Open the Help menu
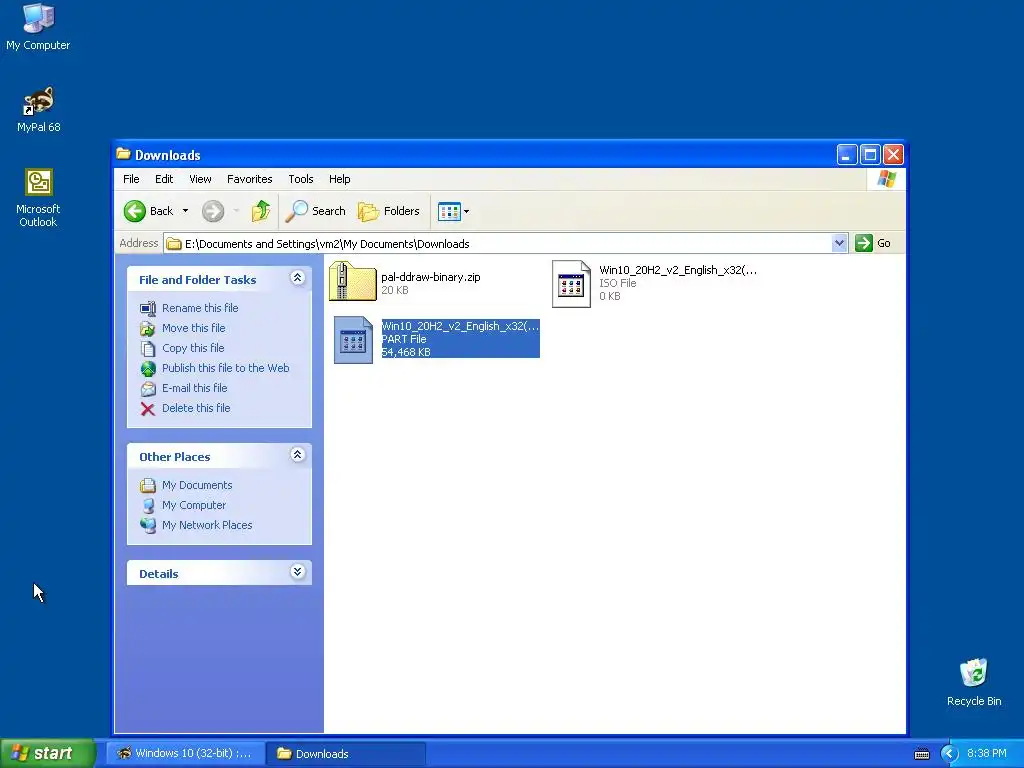 [339, 179]
